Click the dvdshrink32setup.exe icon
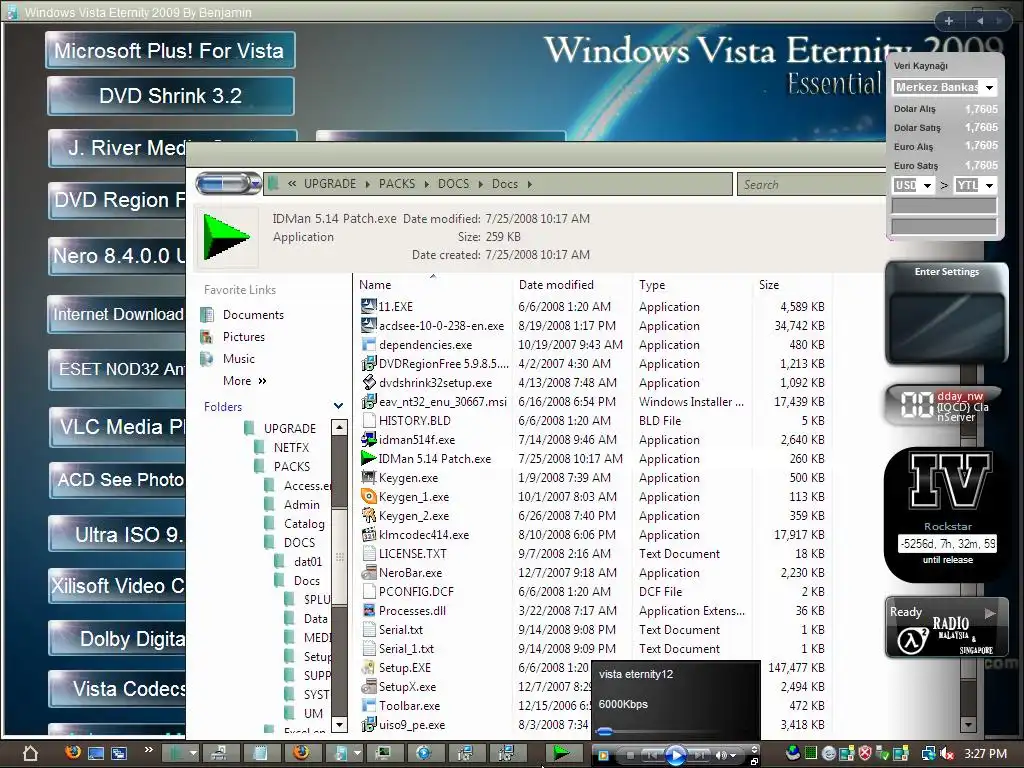1024x768 pixels. [x=368, y=382]
